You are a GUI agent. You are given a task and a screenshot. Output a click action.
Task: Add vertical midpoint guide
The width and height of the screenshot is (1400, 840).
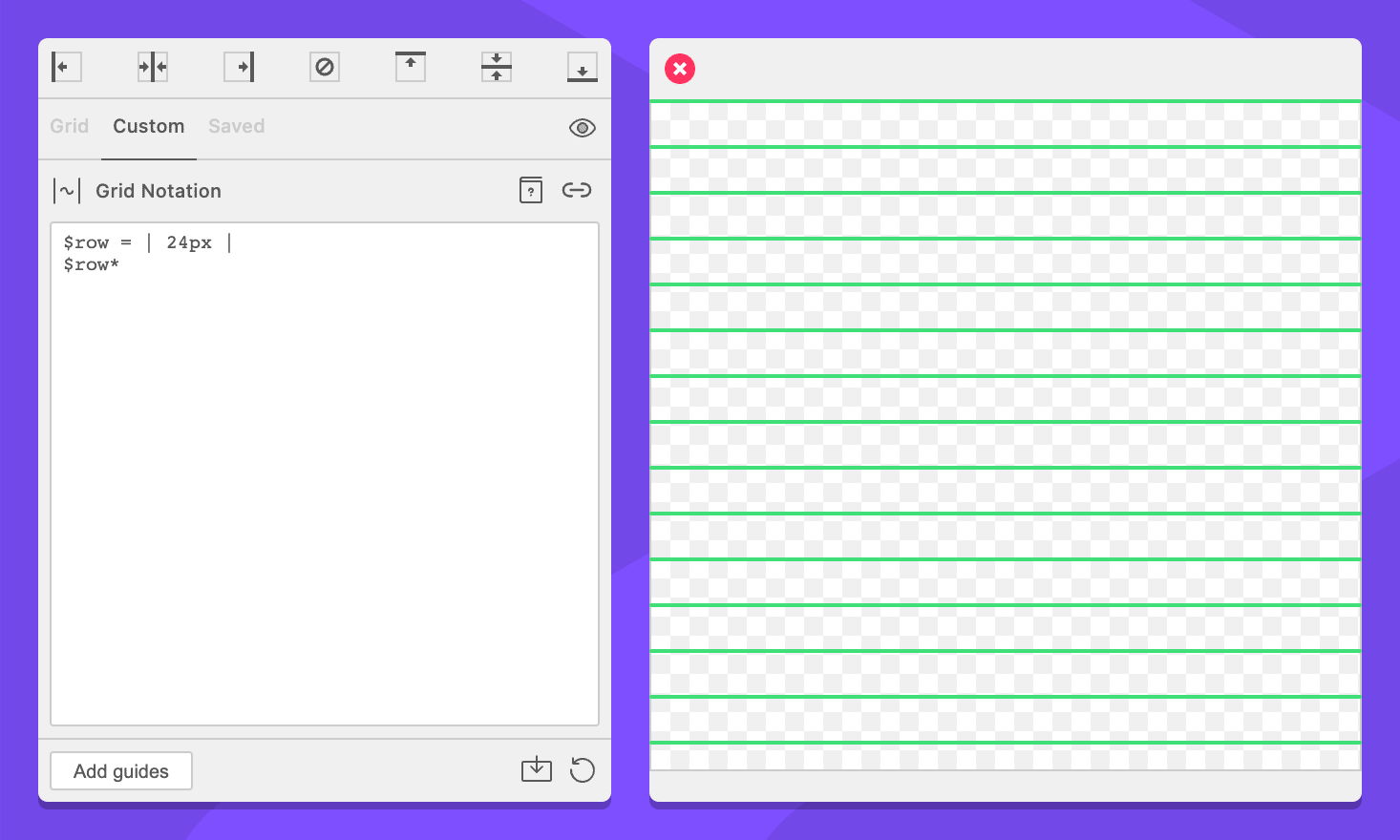pyautogui.click(x=153, y=67)
